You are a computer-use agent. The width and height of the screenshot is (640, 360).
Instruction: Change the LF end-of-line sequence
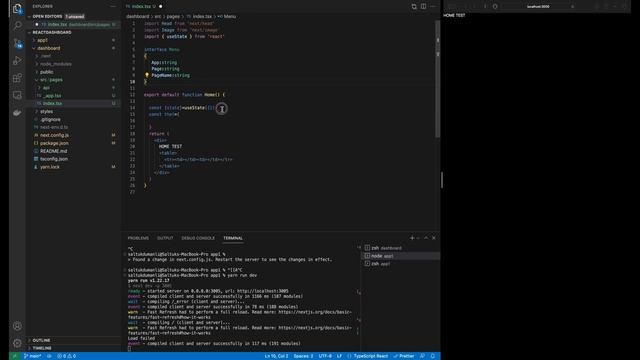pos(339,356)
